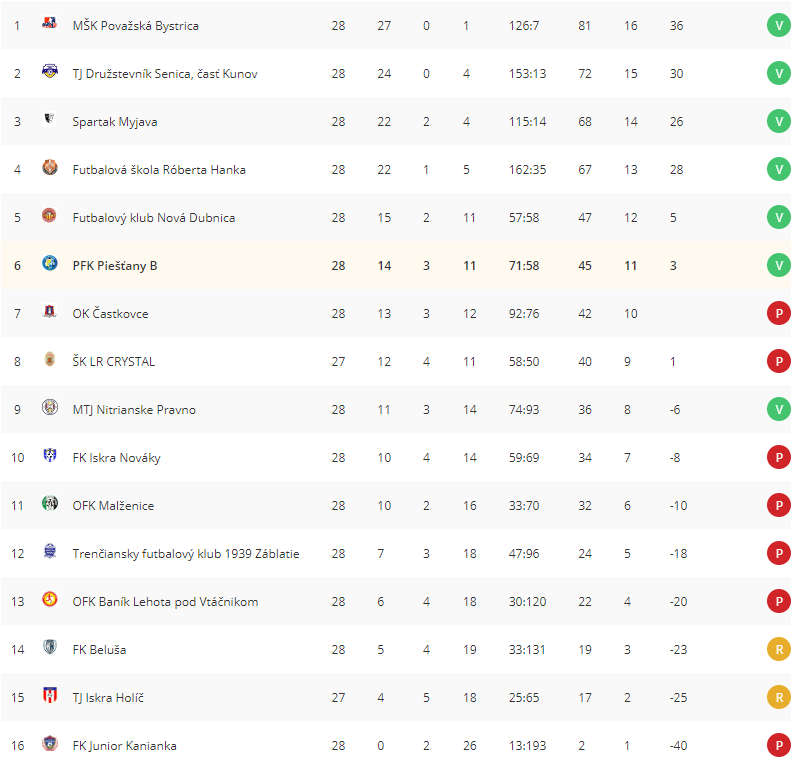This screenshot has width=791, height=767.
Task: Select the highlighted PFK Piešťany B row score 71:58
Action: point(524,265)
